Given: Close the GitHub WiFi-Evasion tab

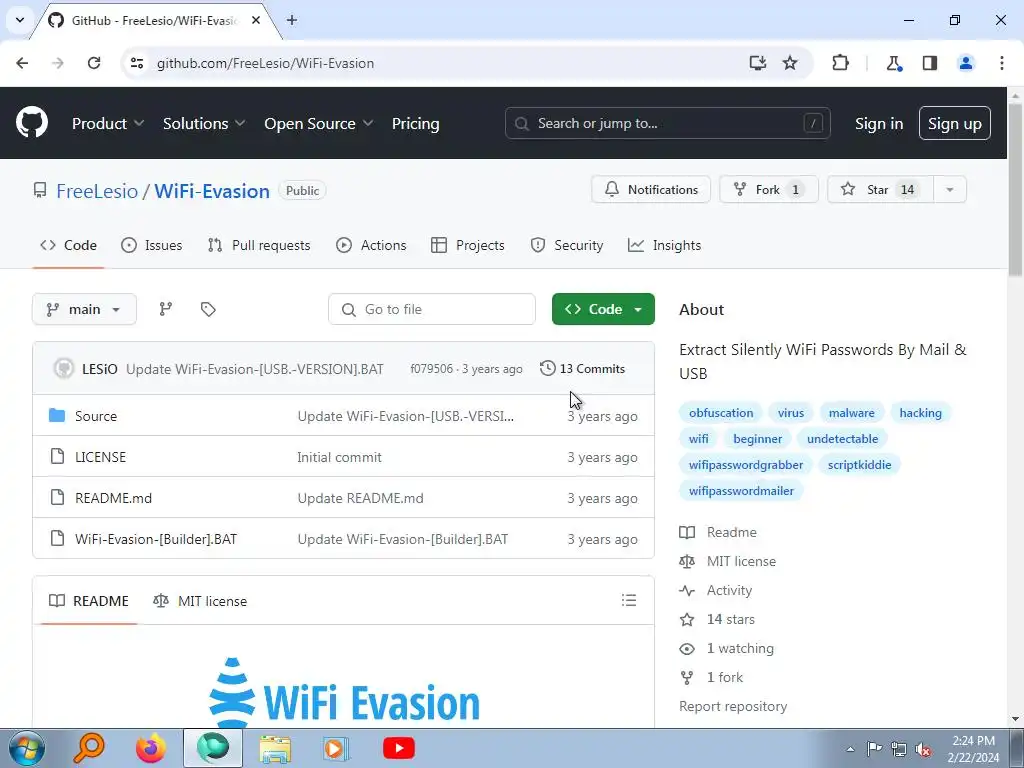Looking at the screenshot, I should (x=256, y=20).
